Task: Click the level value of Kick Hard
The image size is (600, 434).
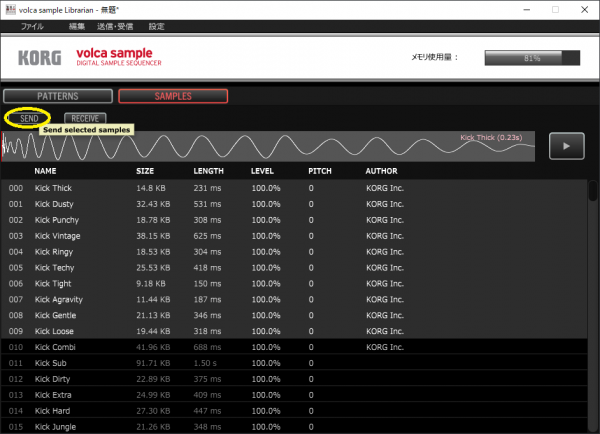Action: click(266, 411)
